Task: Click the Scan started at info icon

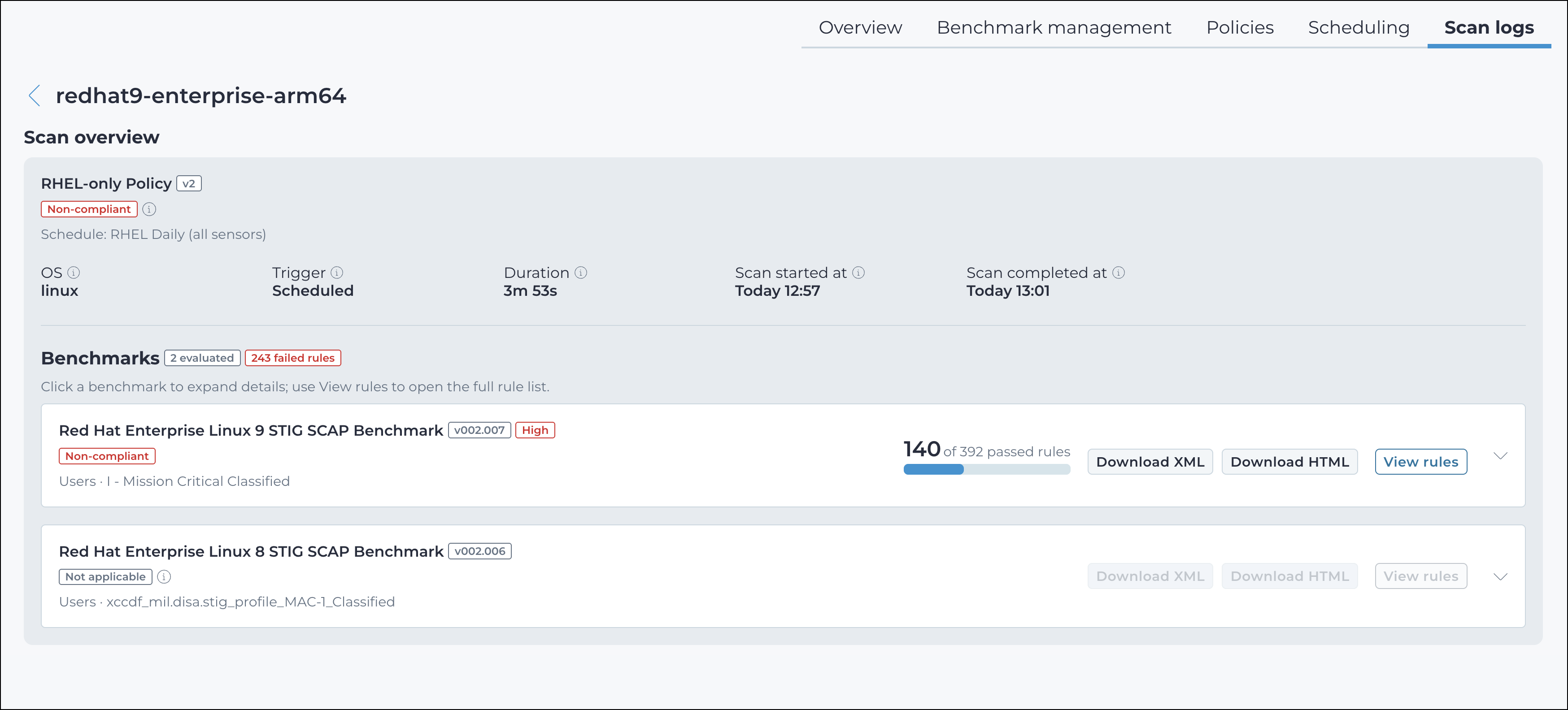Action: [858, 273]
